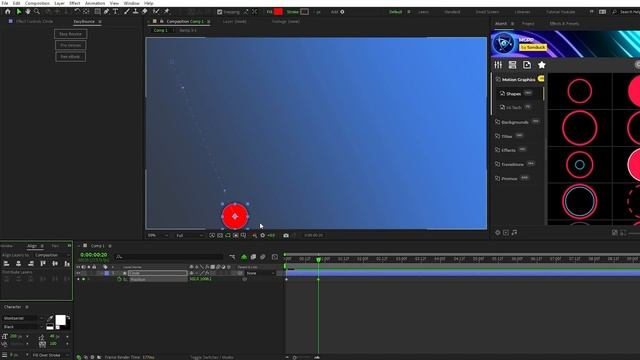Click the Easy Bounce button
This screenshot has width=640, height=360.
point(71,34)
